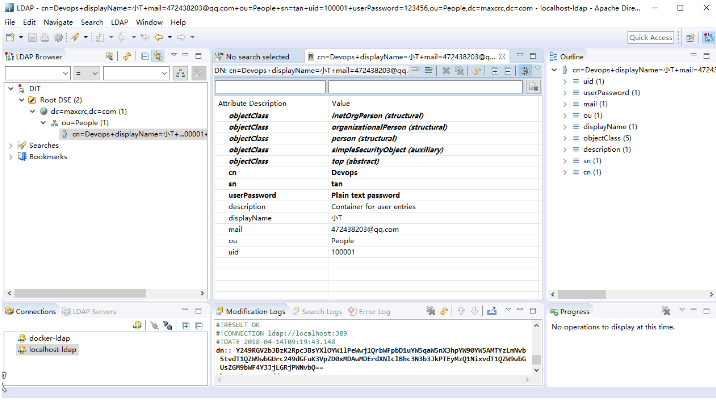Screen dimensions: 716x400
Task: Click Older log file up arrow
Action: tap(461, 311)
